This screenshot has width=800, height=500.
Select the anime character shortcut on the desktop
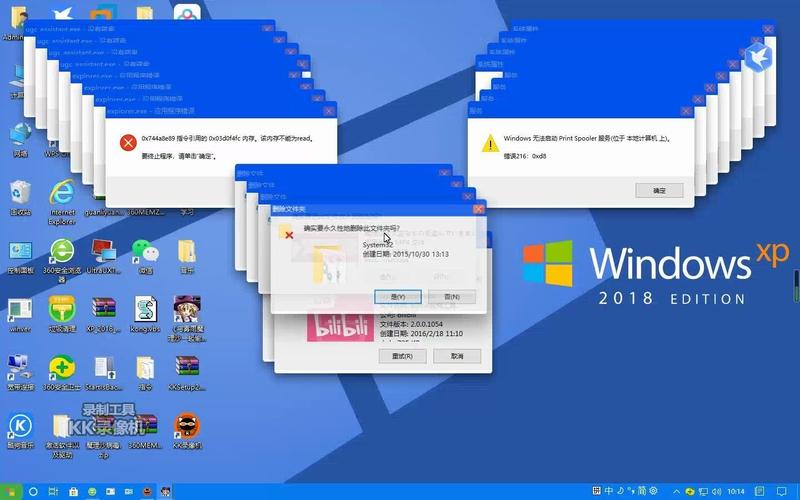coord(187,319)
